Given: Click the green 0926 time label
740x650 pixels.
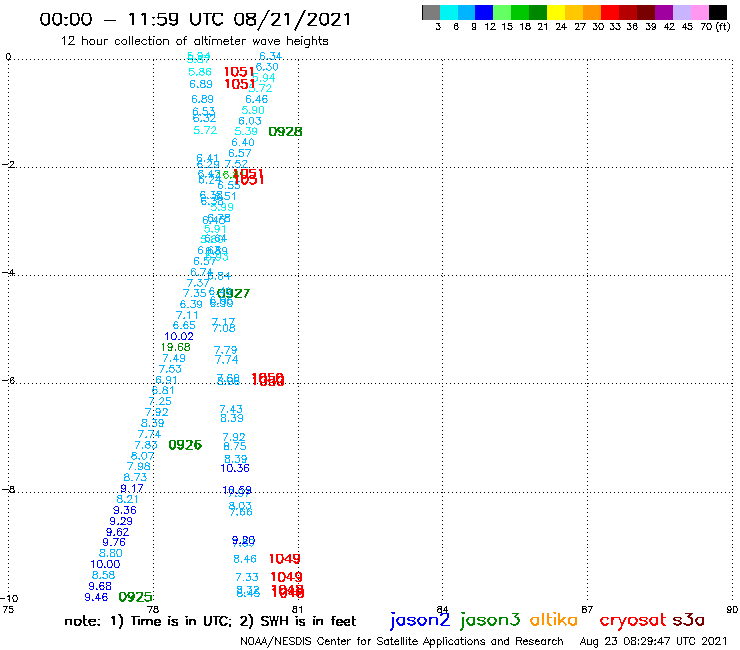Looking at the screenshot, I should pos(185,445).
